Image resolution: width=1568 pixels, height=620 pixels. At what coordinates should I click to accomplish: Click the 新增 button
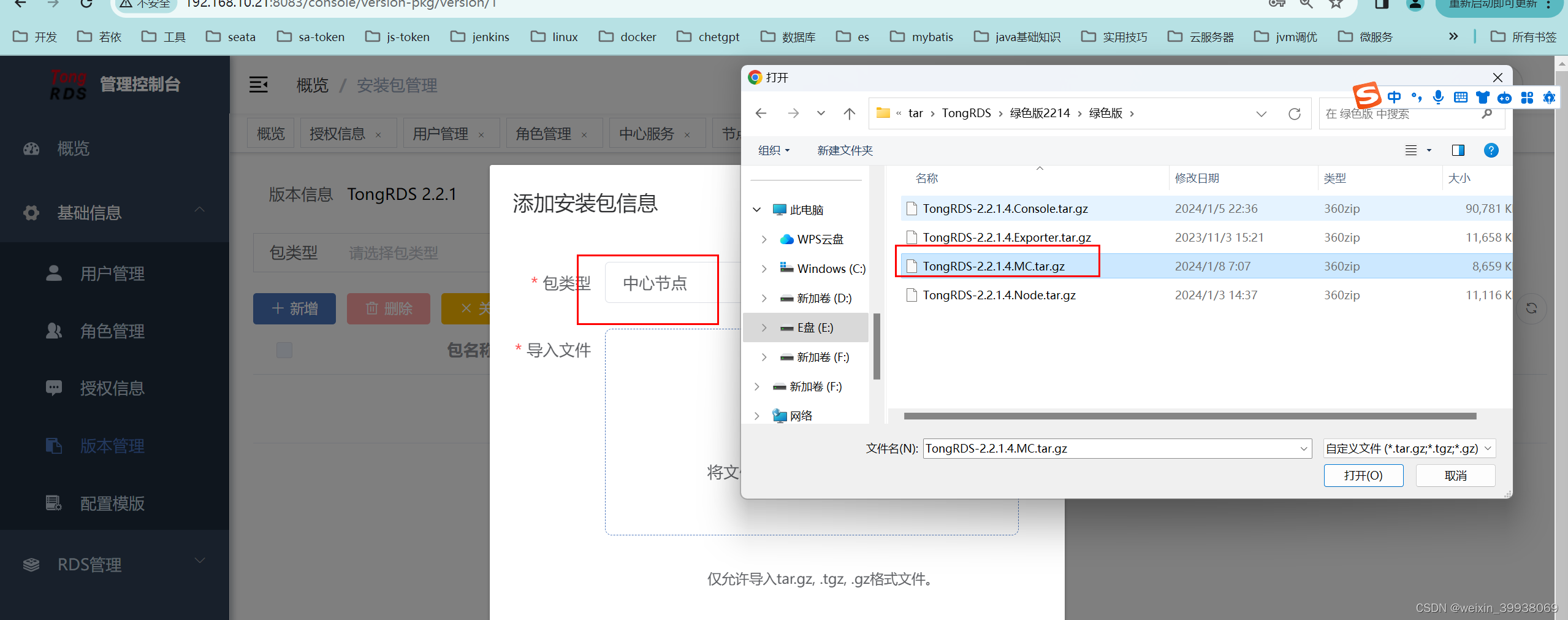294,308
